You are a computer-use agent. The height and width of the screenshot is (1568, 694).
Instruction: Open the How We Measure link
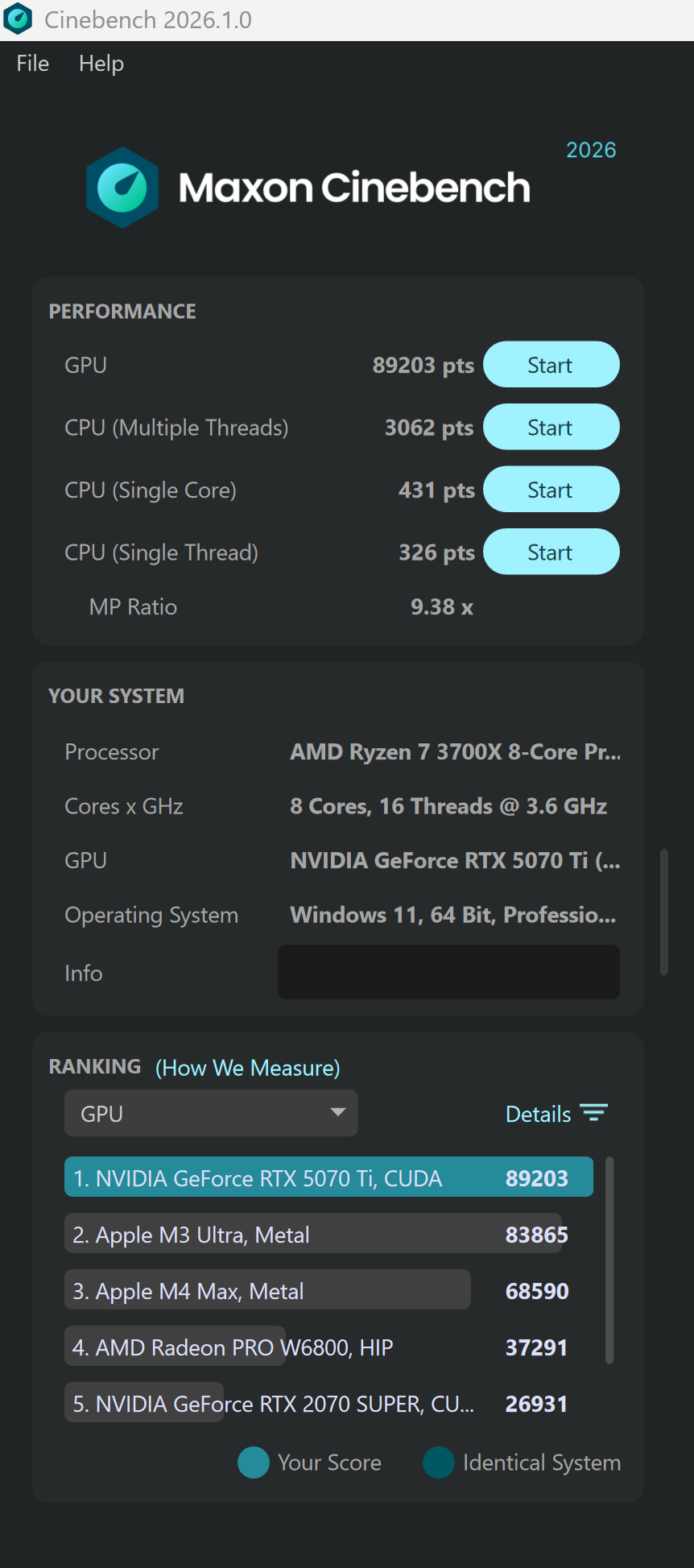pos(247,1067)
